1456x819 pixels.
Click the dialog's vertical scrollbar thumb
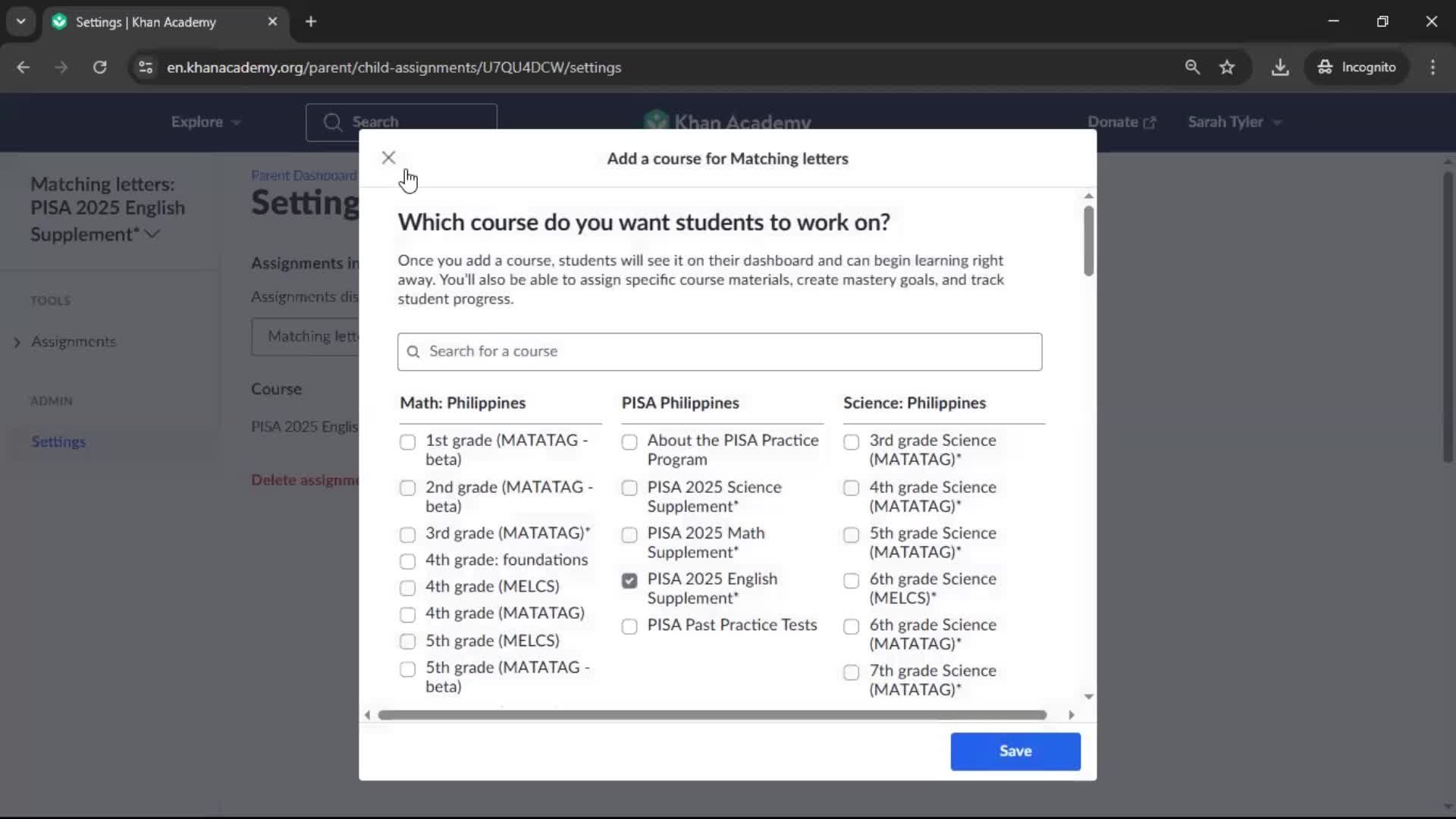click(x=1088, y=240)
